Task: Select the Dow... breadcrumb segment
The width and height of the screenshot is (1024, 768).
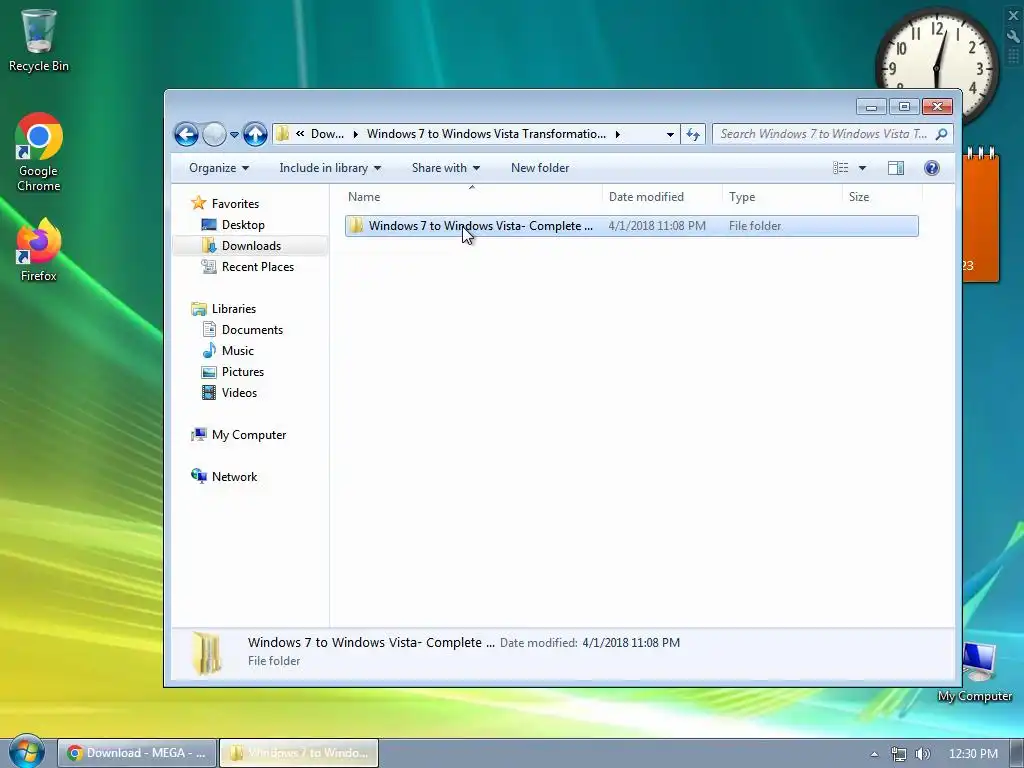Action: 327,134
